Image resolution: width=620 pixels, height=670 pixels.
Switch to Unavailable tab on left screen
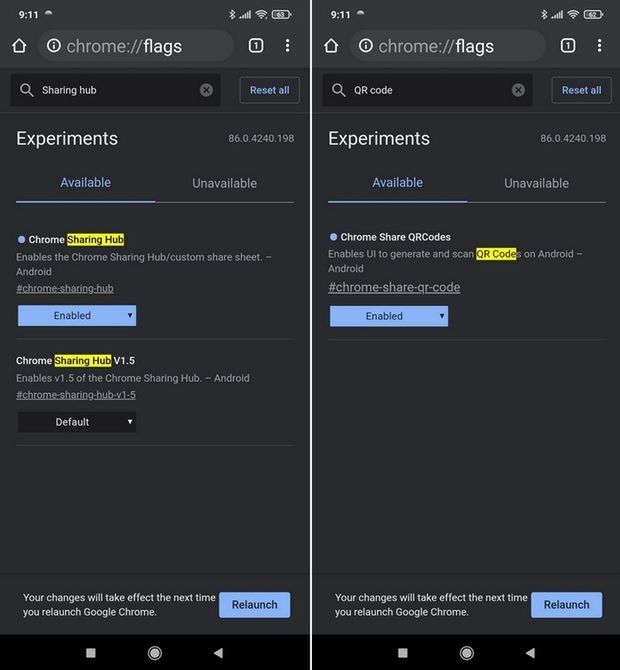[224, 183]
